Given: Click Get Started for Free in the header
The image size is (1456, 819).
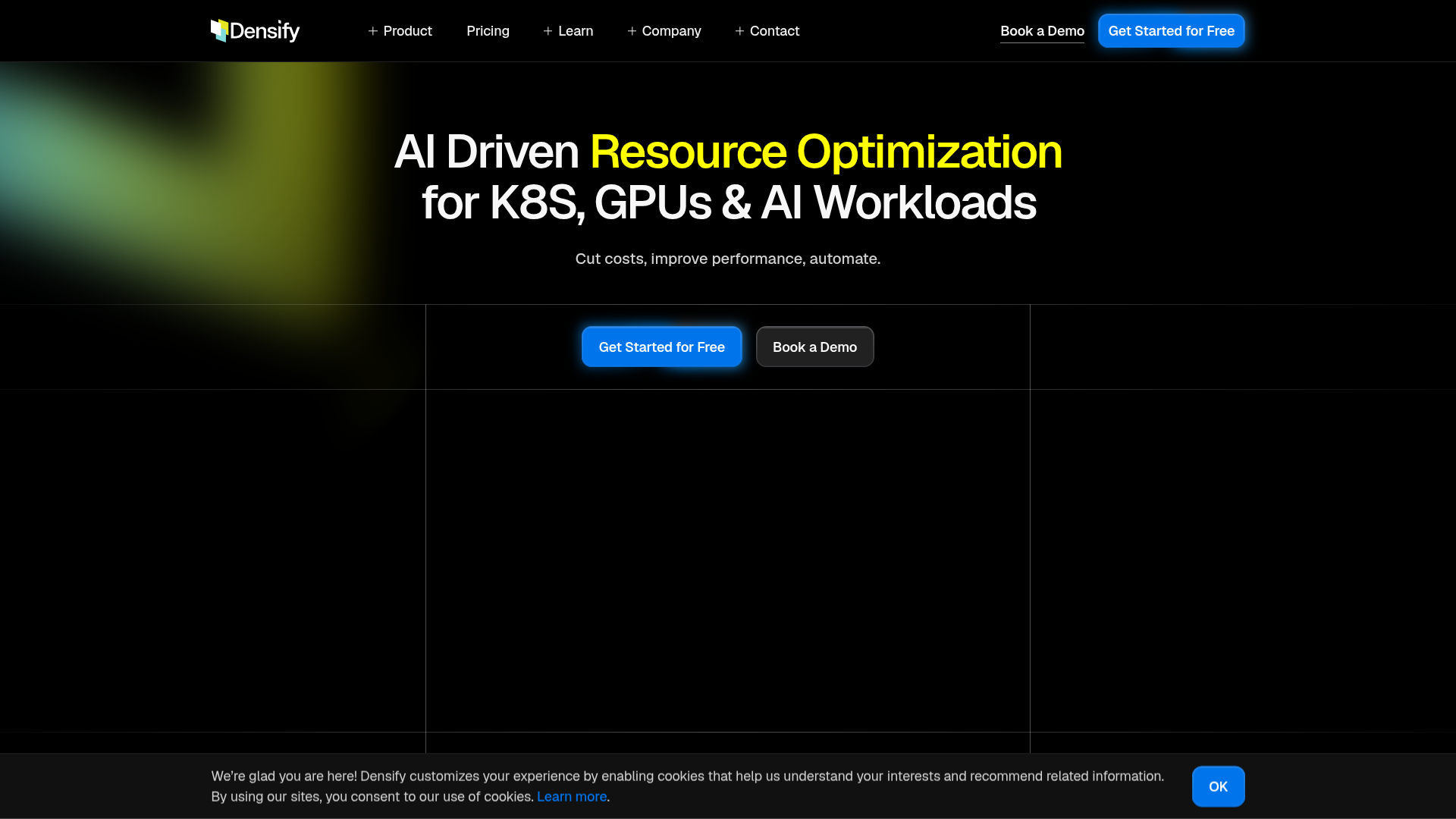Looking at the screenshot, I should coord(1171,30).
